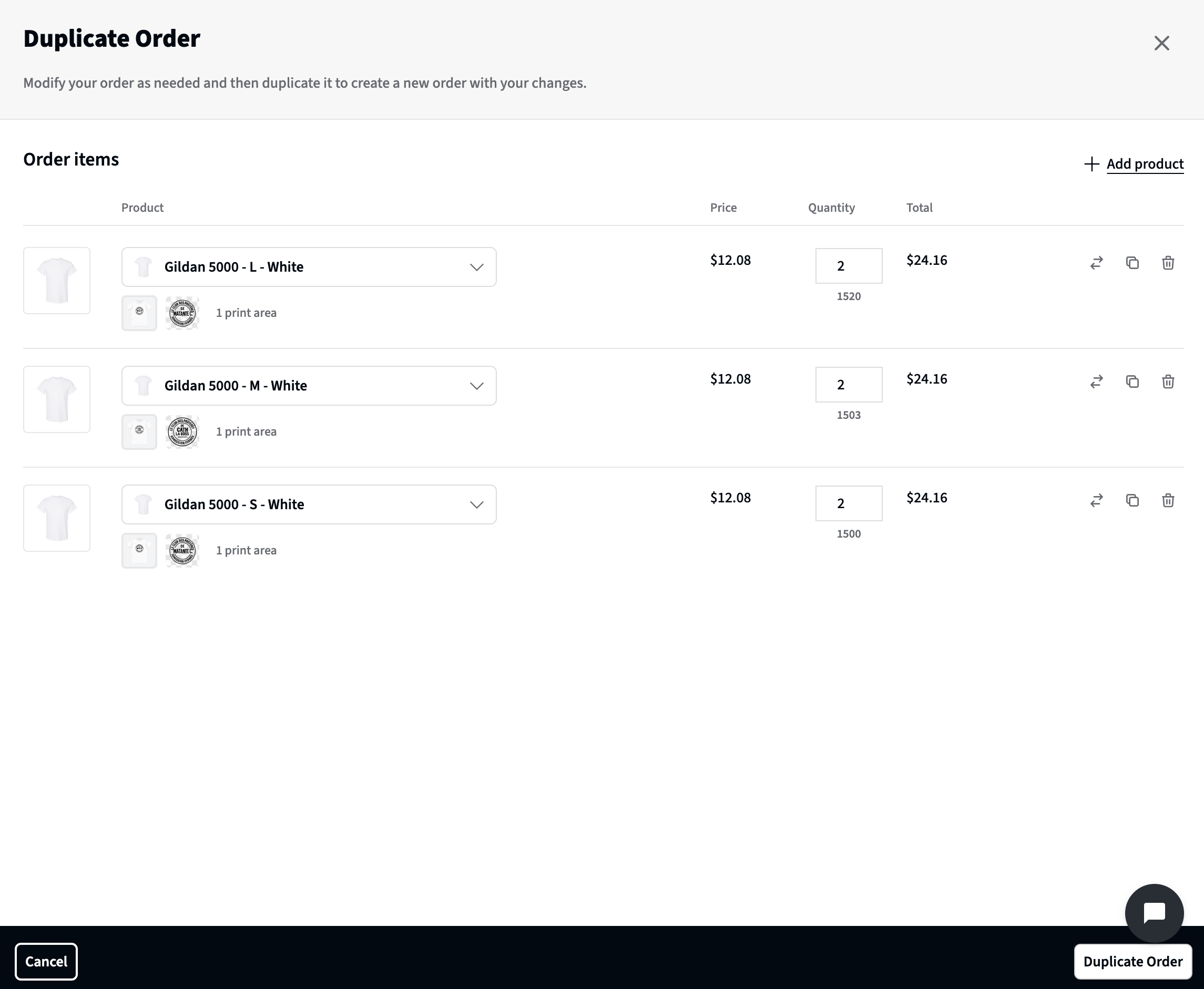The width and height of the screenshot is (1204, 989).
Task: Delete the Gildan 5000 - L - White item
Action: point(1168,263)
